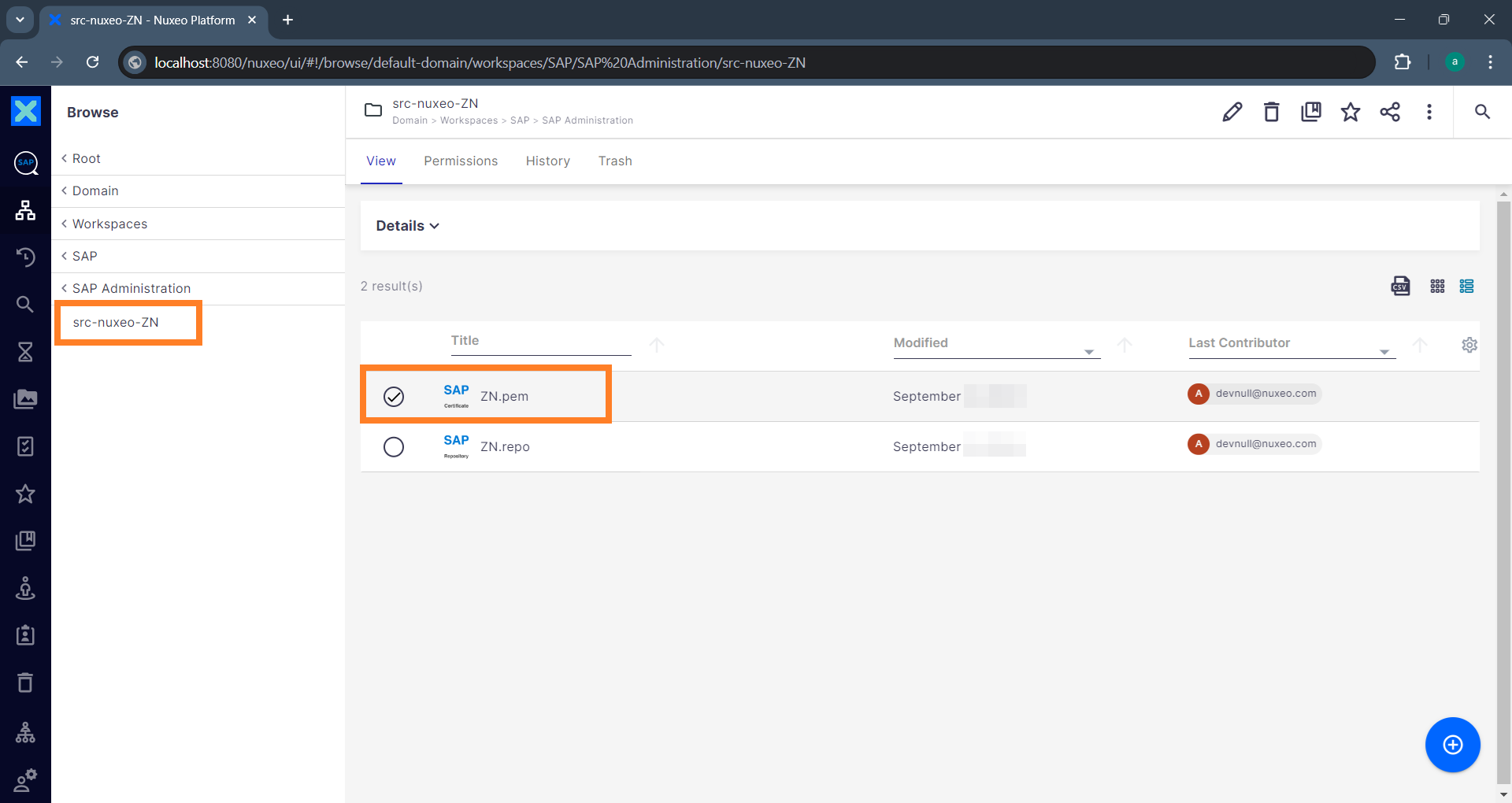Switch to the View tab

pos(381,161)
